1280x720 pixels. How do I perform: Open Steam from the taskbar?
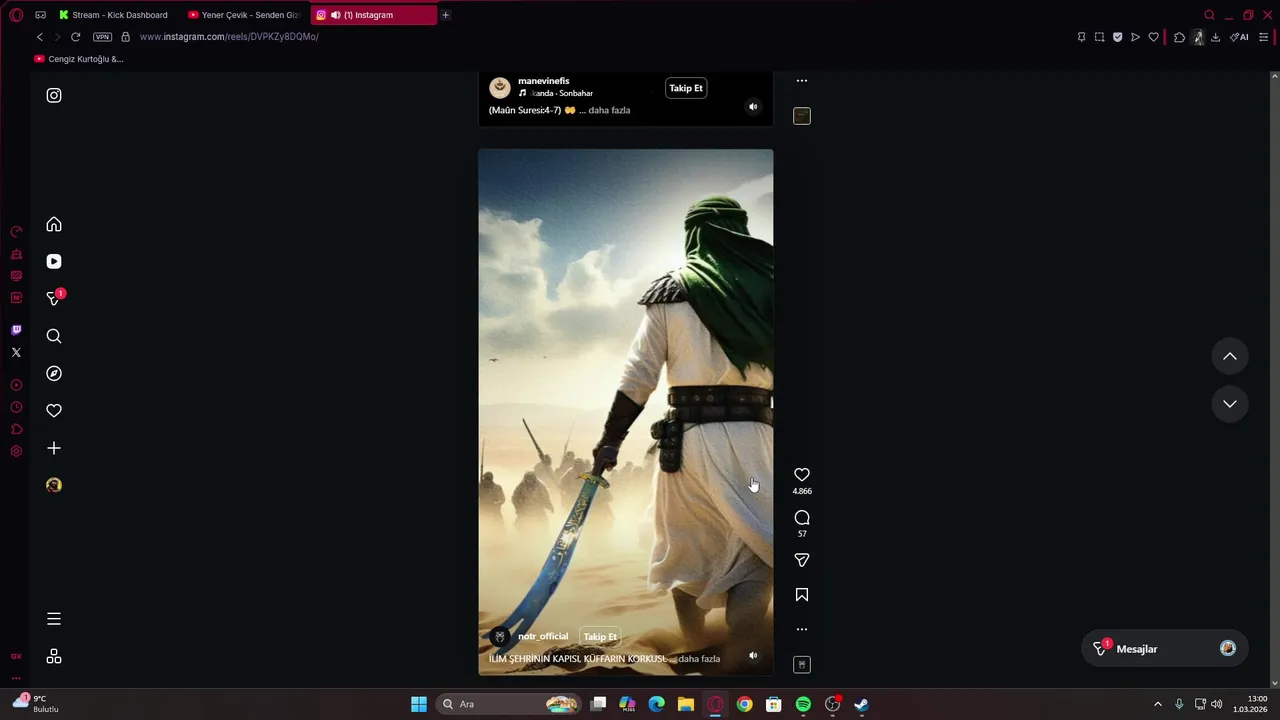tap(861, 704)
